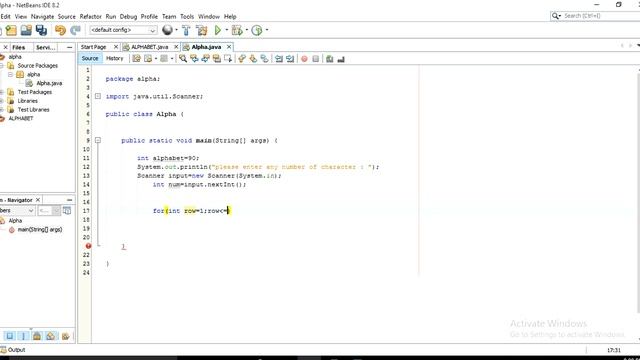The width and height of the screenshot is (640, 360).
Task: Collapse the main method fold on line 9
Action: coord(98,140)
